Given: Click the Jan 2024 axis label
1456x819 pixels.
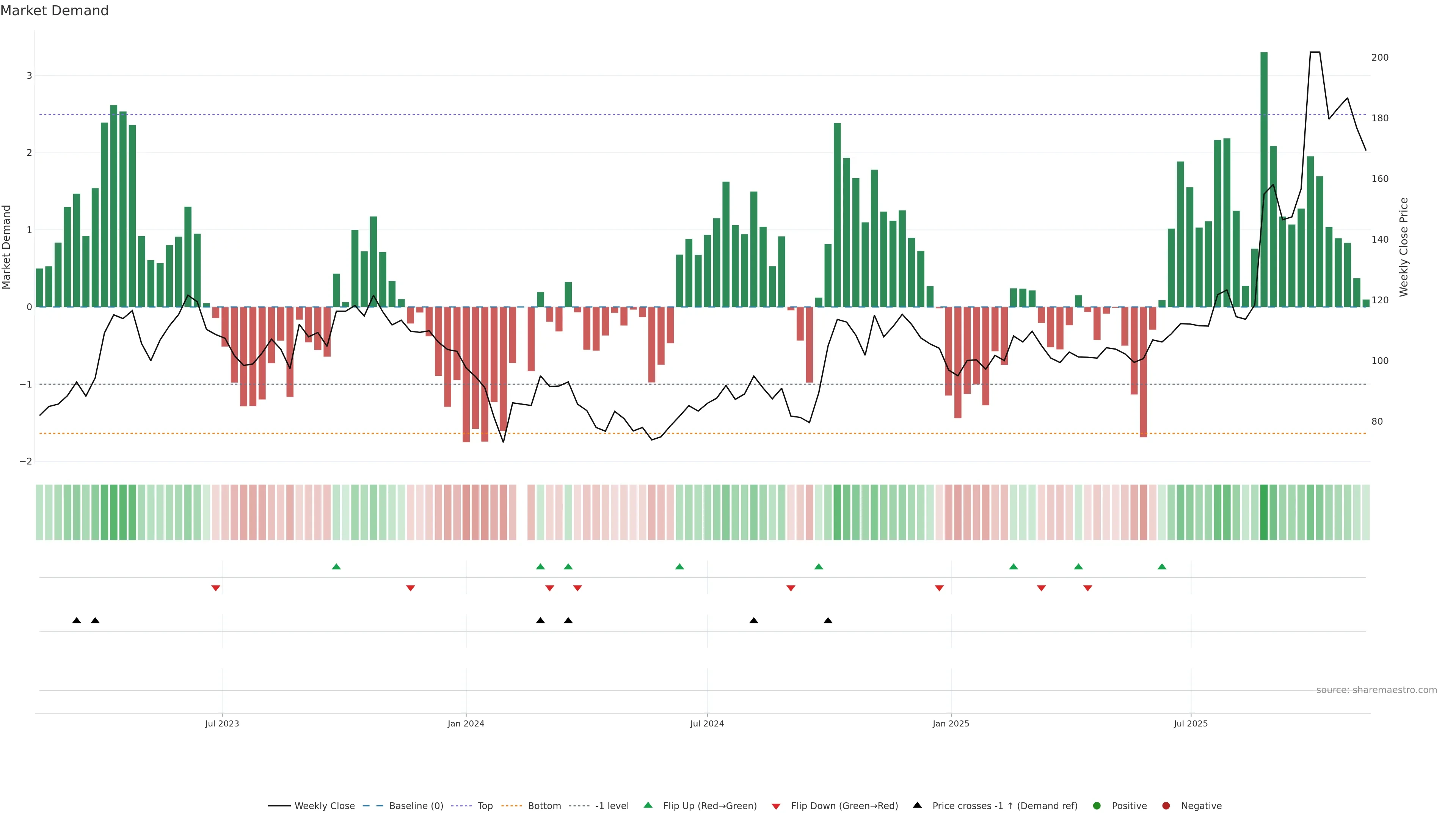Looking at the screenshot, I should (466, 723).
